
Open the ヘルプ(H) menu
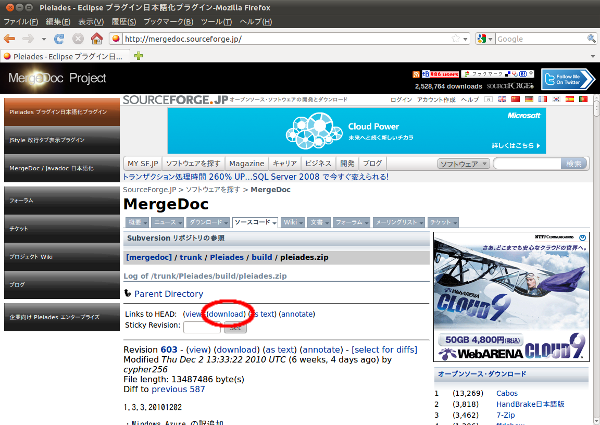(x=256, y=21)
